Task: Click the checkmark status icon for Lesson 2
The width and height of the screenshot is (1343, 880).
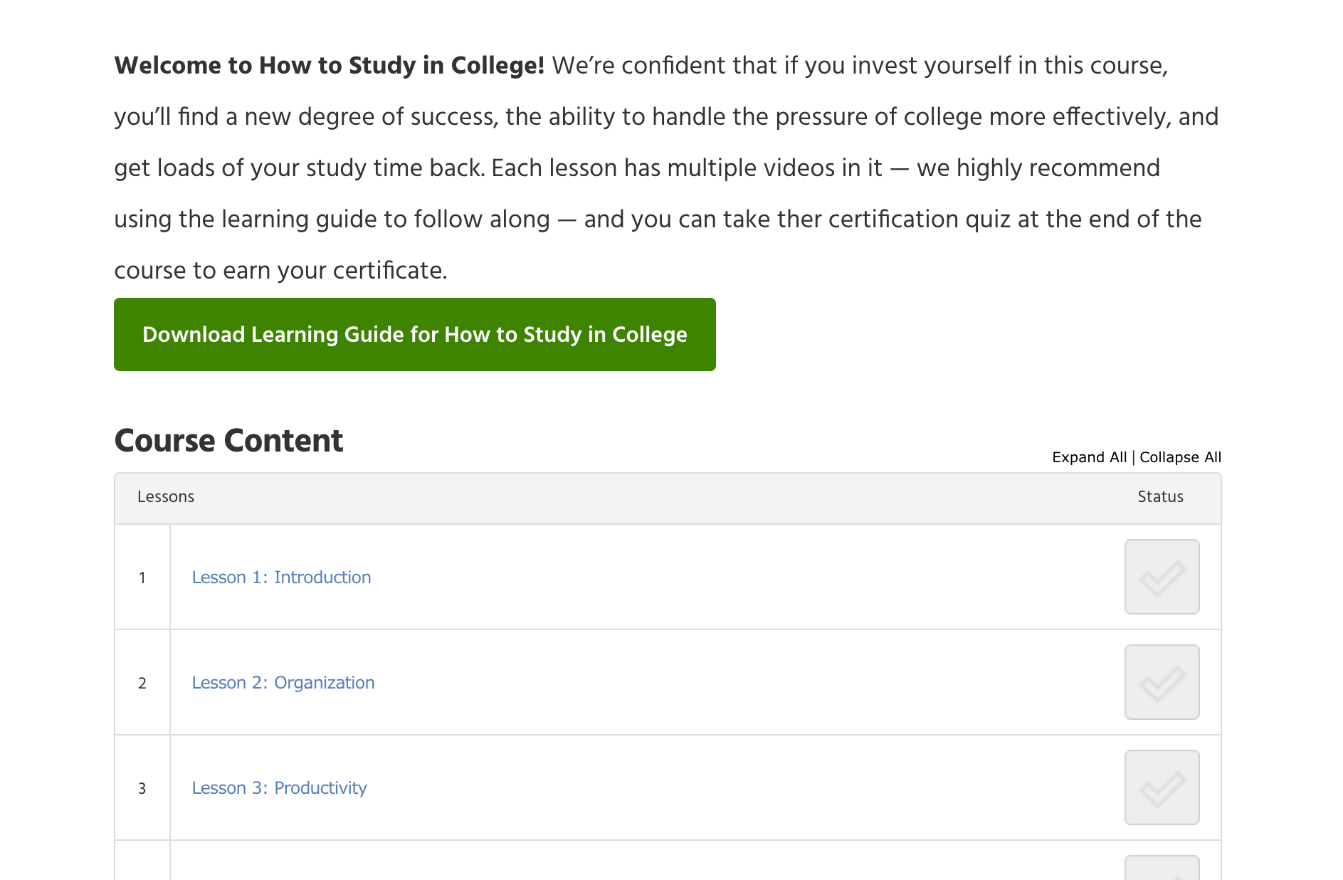Action: pos(1161,682)
